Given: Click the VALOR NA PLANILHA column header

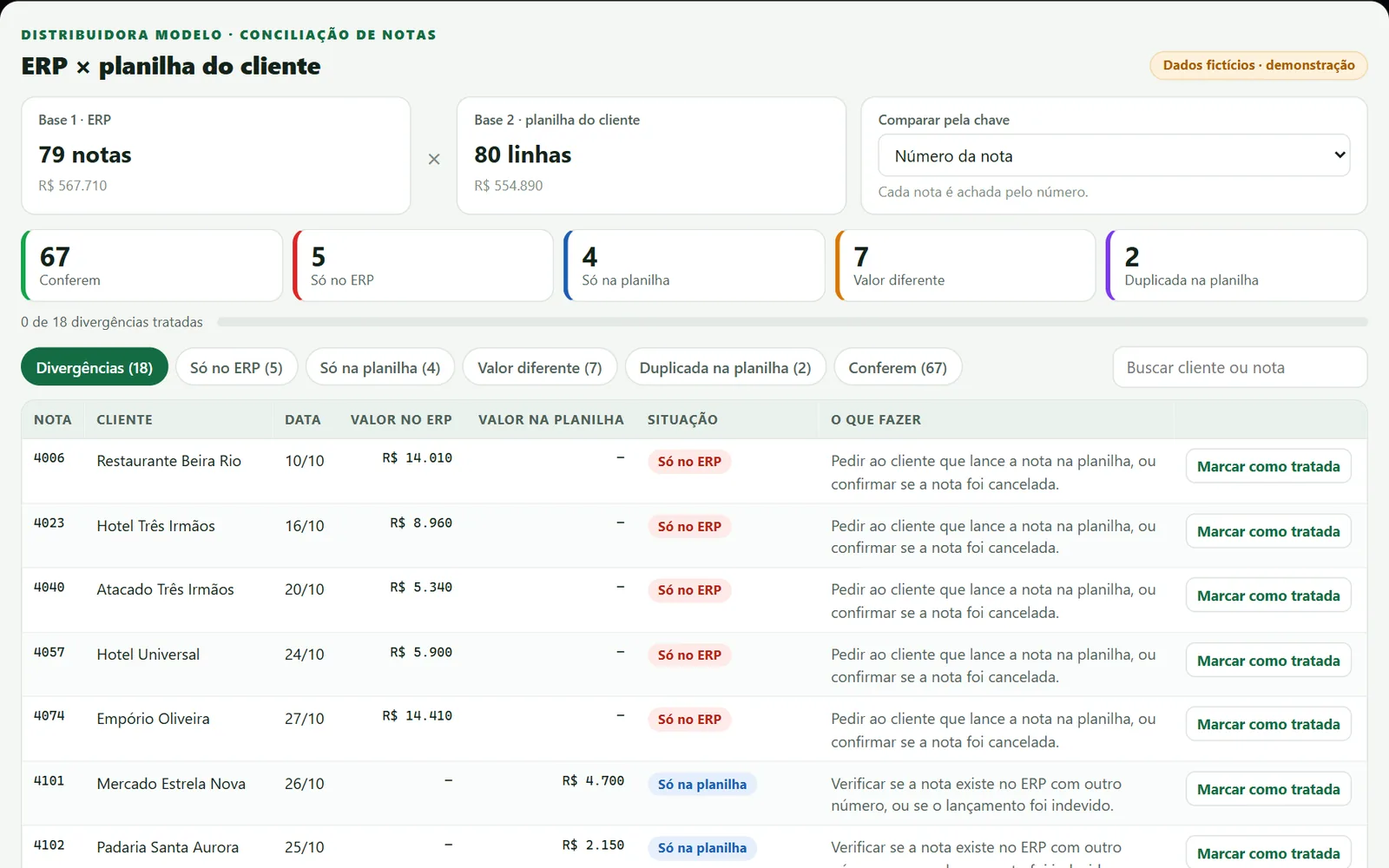Looking at the screenshot, I should pos(551,419).
